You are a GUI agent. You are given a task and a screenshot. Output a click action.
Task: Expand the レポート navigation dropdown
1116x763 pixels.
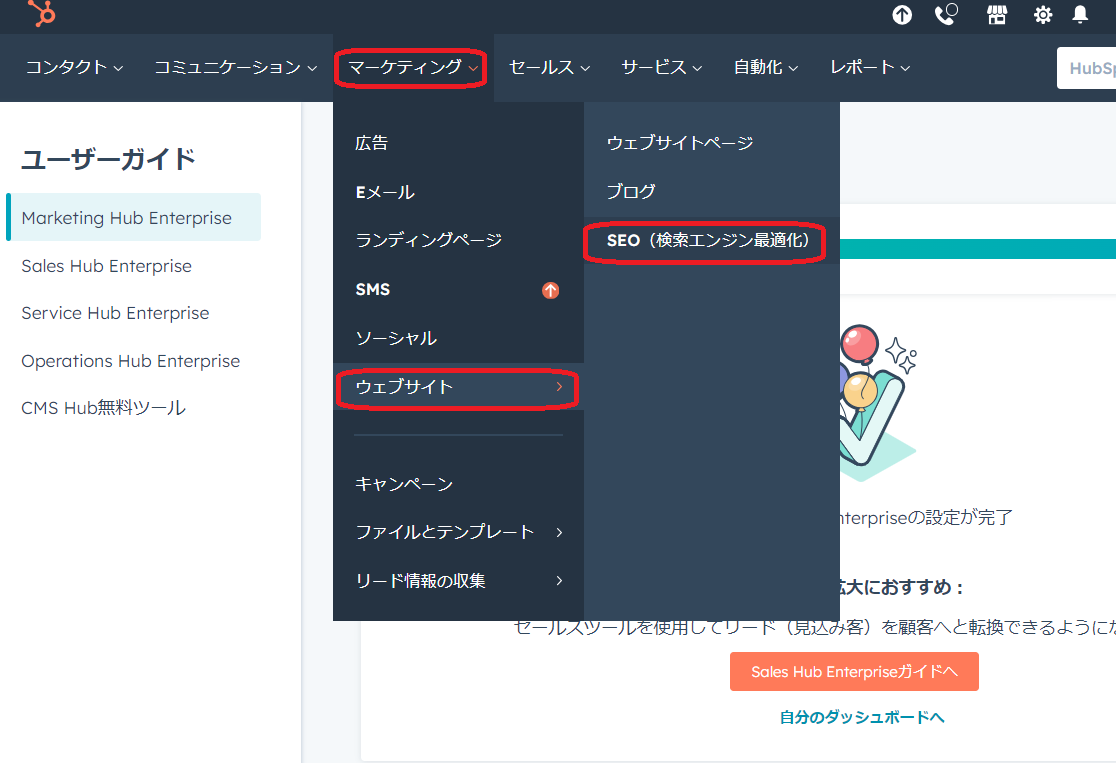point(870,68)
